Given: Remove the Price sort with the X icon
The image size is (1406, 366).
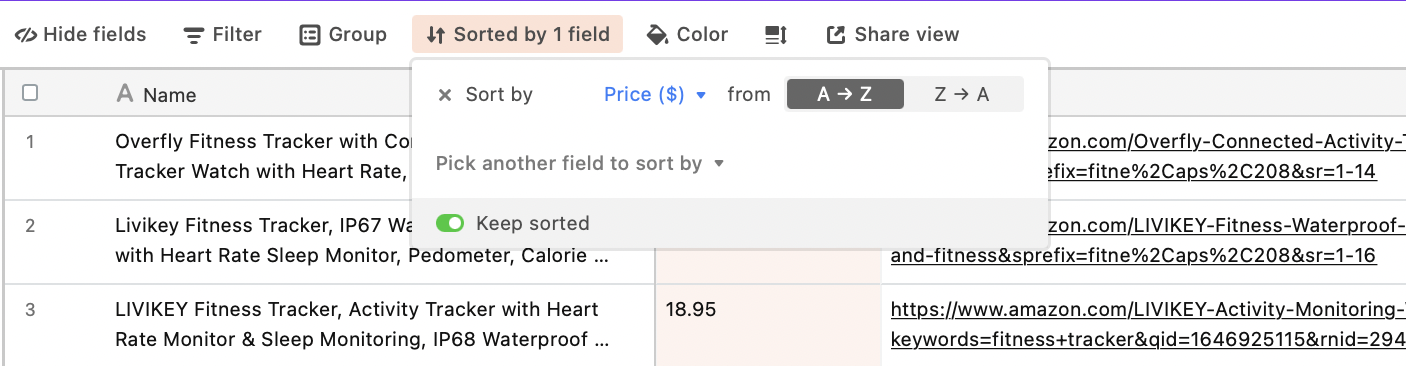Looking at the screenshot, I should pyautogui.click(x=445, y=95).
